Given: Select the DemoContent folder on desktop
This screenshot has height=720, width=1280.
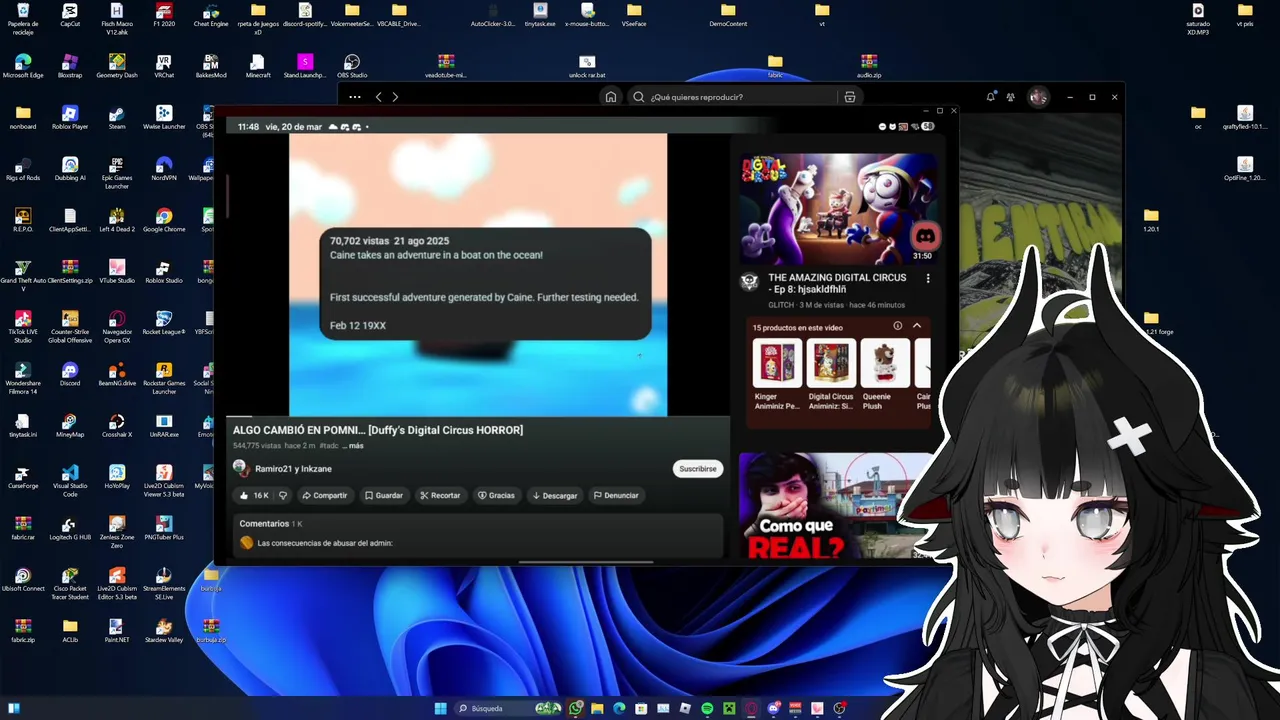Looking at the screenshot, I should coord(728,15).
